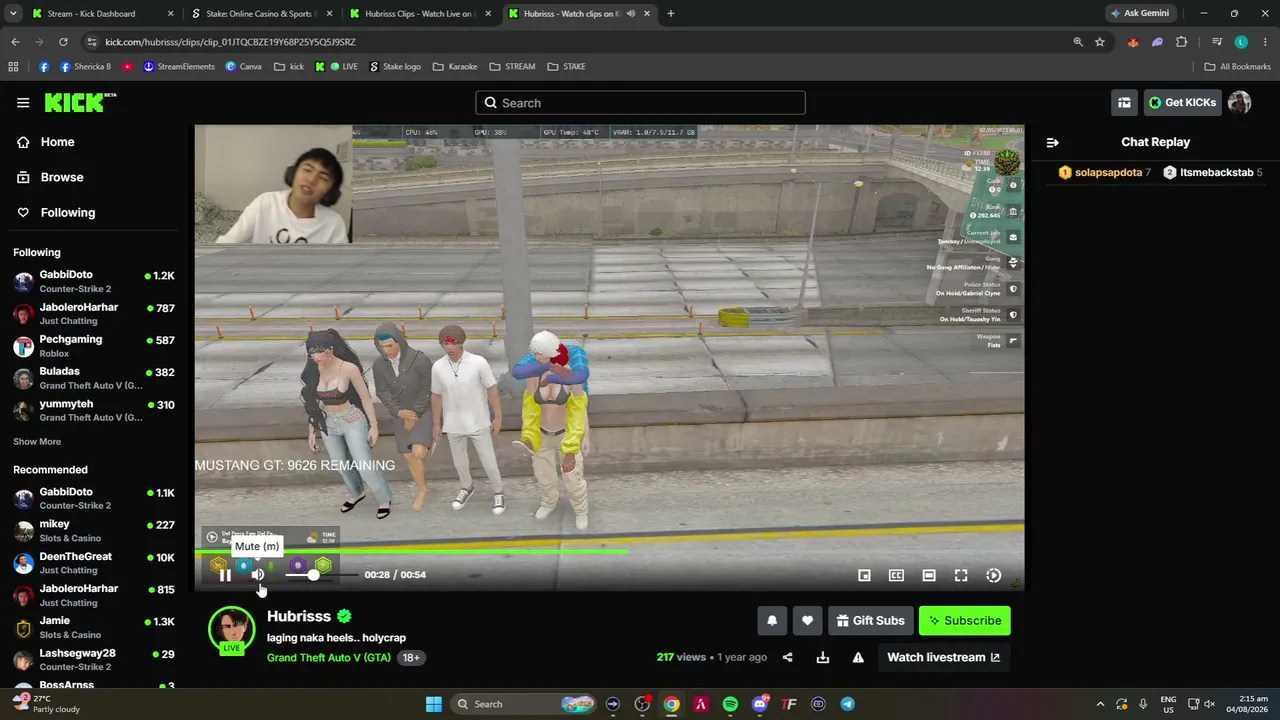The height and width of the screenshot is (720, 1280).
Task: Subscribe to Hubrisss channel
Action: (x=965, y=621)
